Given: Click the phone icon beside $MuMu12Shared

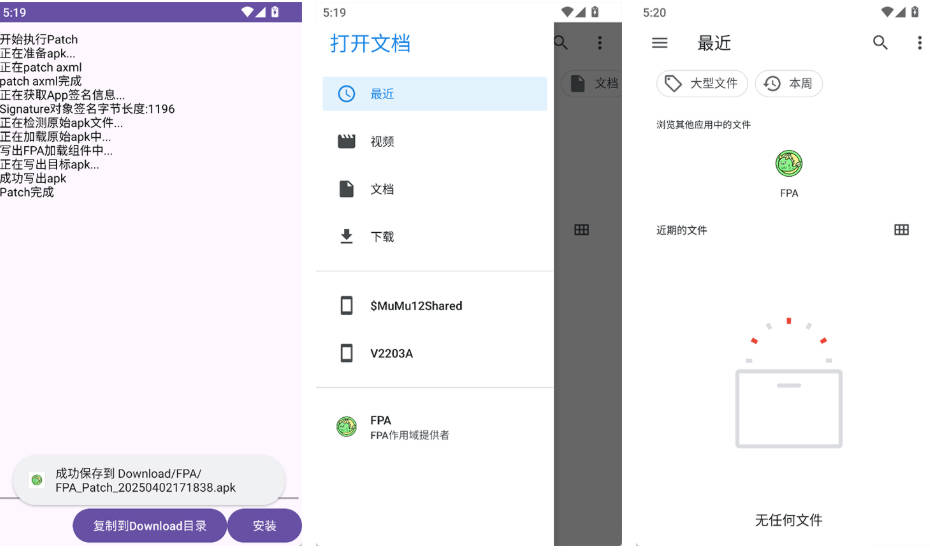Looking at the screenshot, I should 346,306.
